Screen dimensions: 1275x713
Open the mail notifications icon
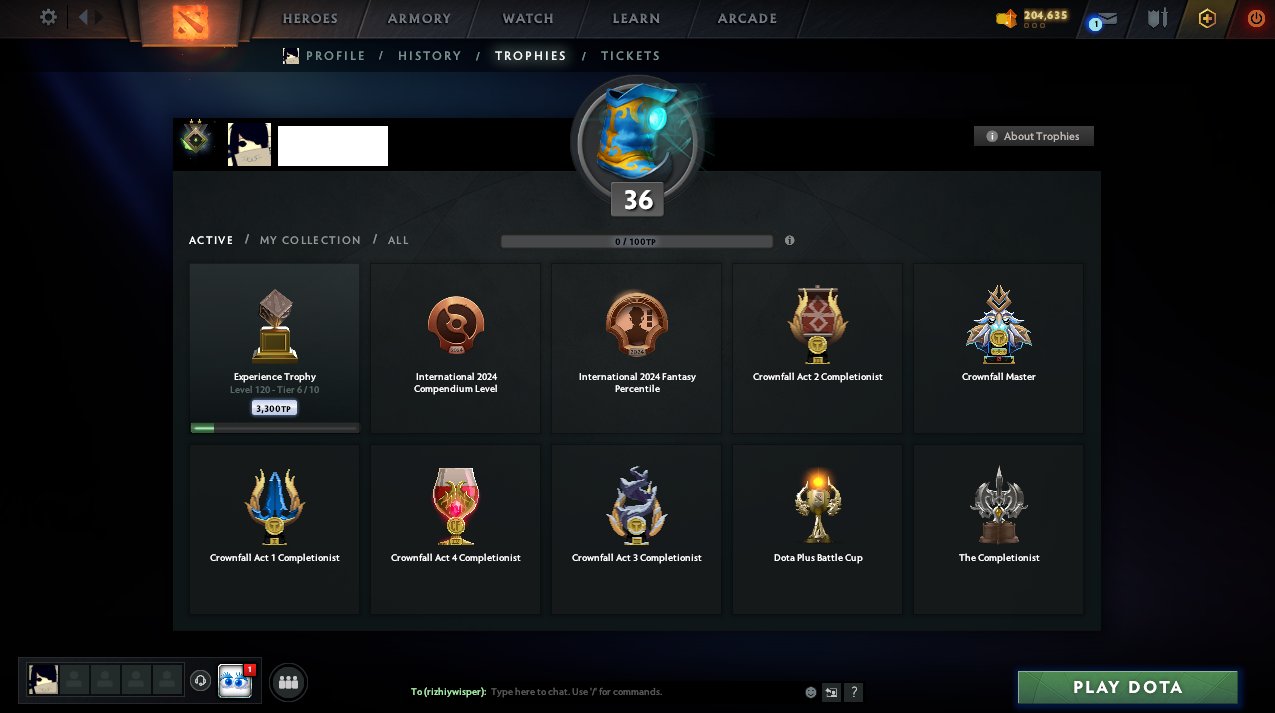coord(1103,19)
